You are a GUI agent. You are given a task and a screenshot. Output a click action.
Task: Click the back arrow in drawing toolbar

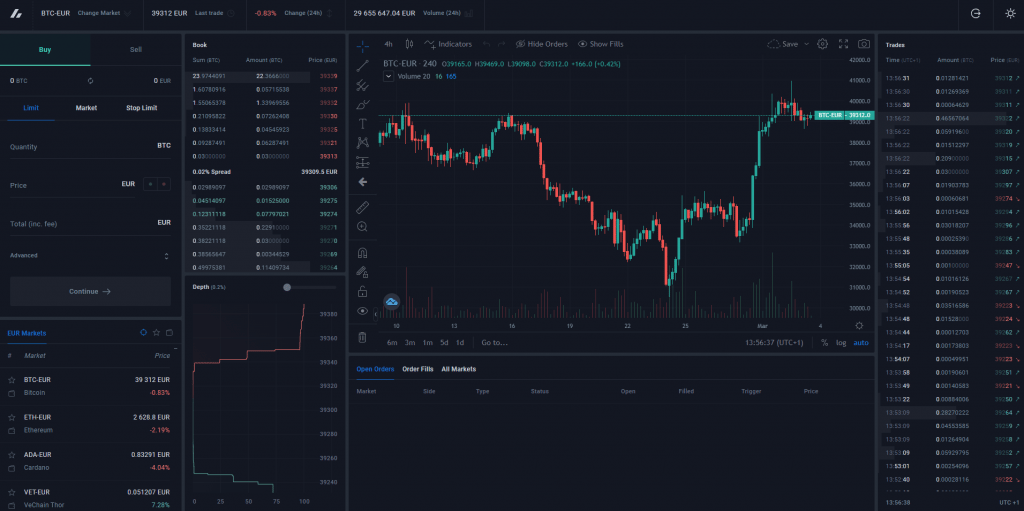tap(362, 182)
